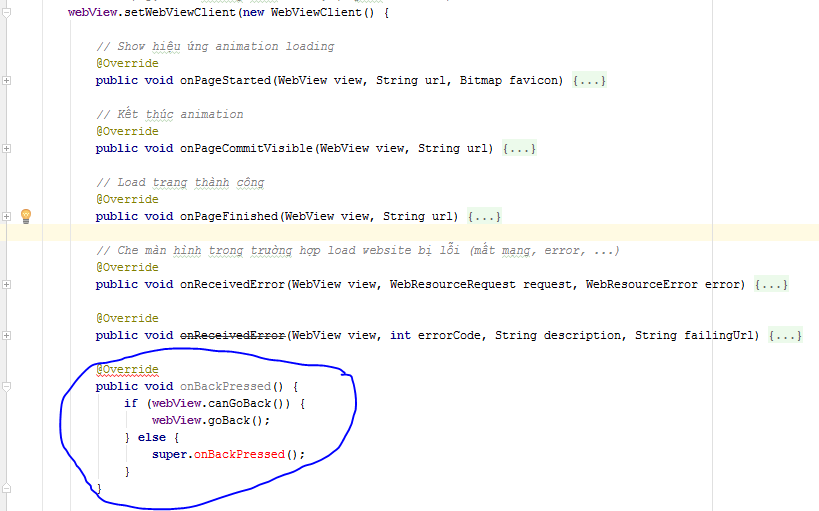
Task: Expand the onPageStarted method fold marker
Action: (x=6, y=80)
